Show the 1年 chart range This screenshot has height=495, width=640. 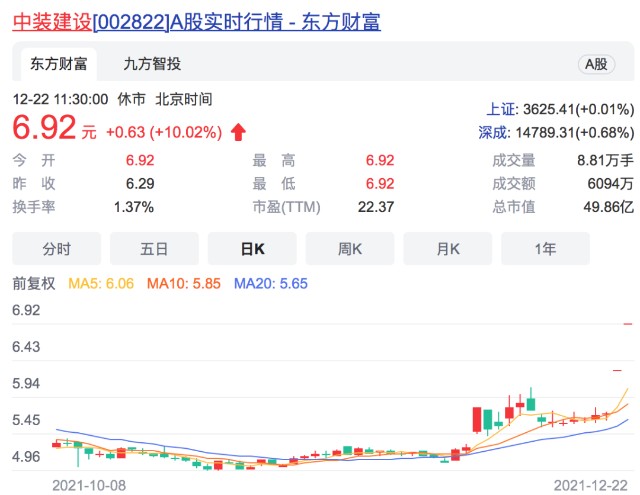pyautogui.click(x=545, y=249)
